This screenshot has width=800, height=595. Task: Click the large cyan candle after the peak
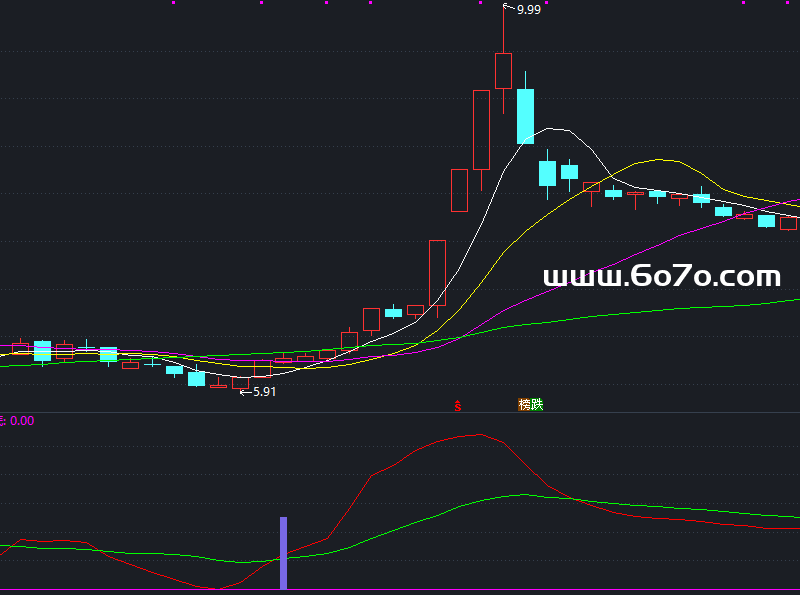click(x=525, y=116)
